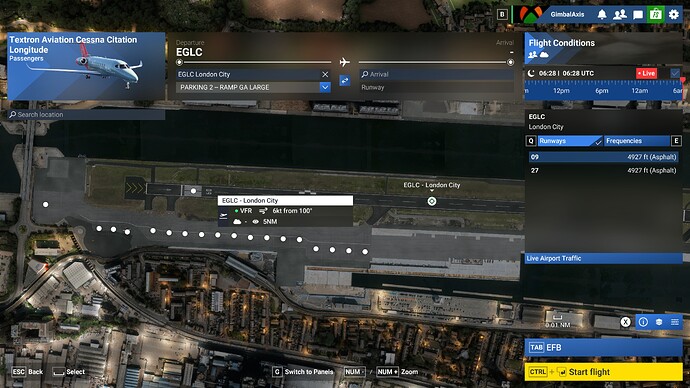Screen dimensions: 690x388
Task: Click the EGLC - London City weather tooltip title
Action: 285,201
